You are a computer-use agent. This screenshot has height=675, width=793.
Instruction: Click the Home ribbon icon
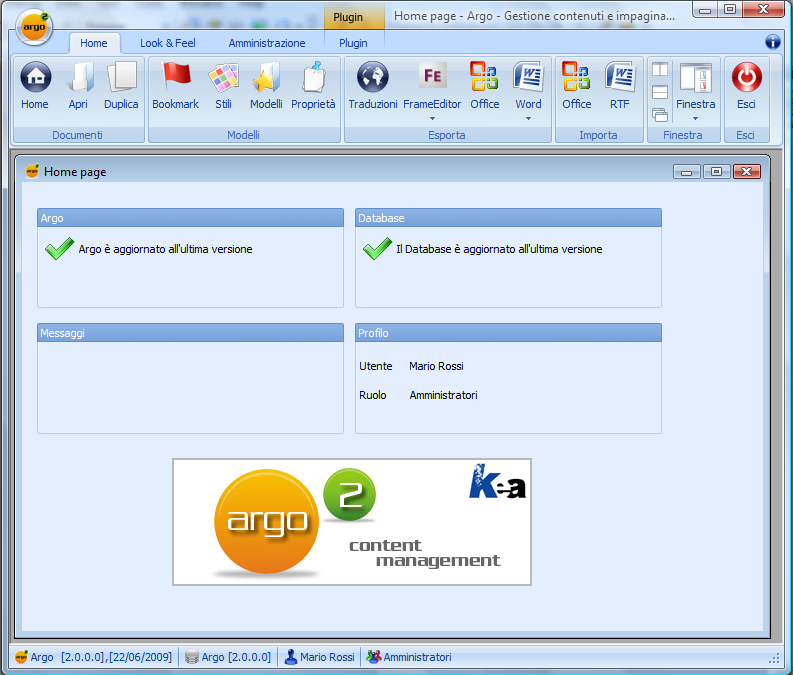coord(35,77)
